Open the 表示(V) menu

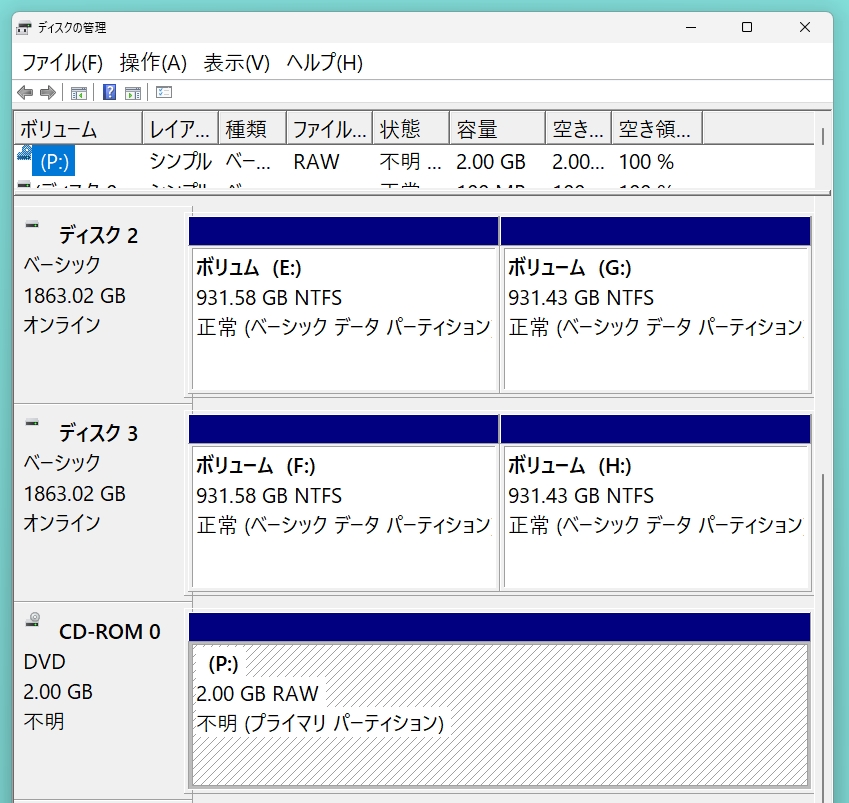237,62
